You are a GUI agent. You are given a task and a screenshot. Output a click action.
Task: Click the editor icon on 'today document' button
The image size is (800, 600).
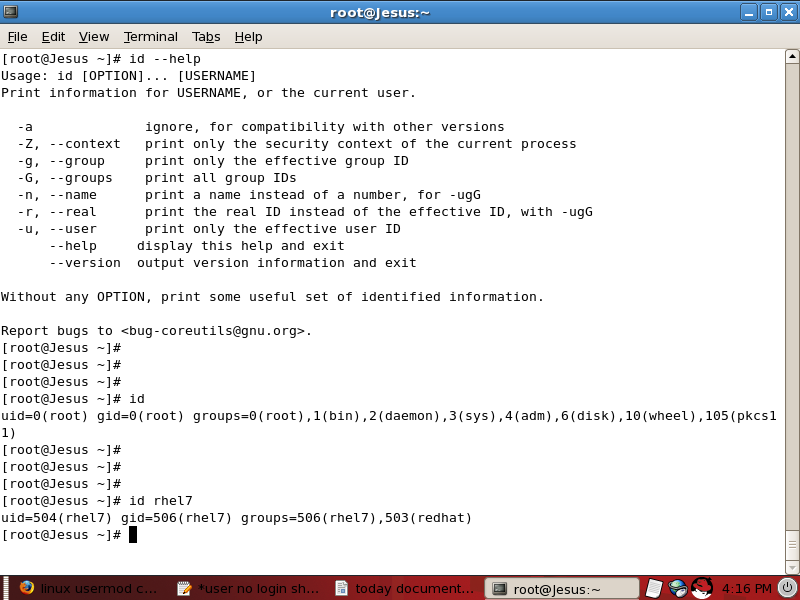click(x=343, y=588)
